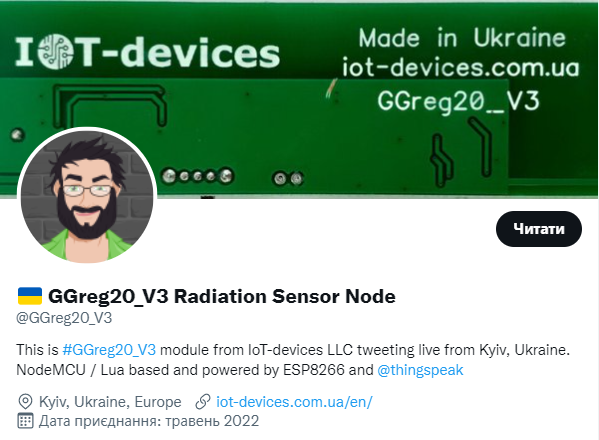The width and height of the screenshot is (599, 440).
Task: Open the bearded man profile avatar
Action: (87, 196)
